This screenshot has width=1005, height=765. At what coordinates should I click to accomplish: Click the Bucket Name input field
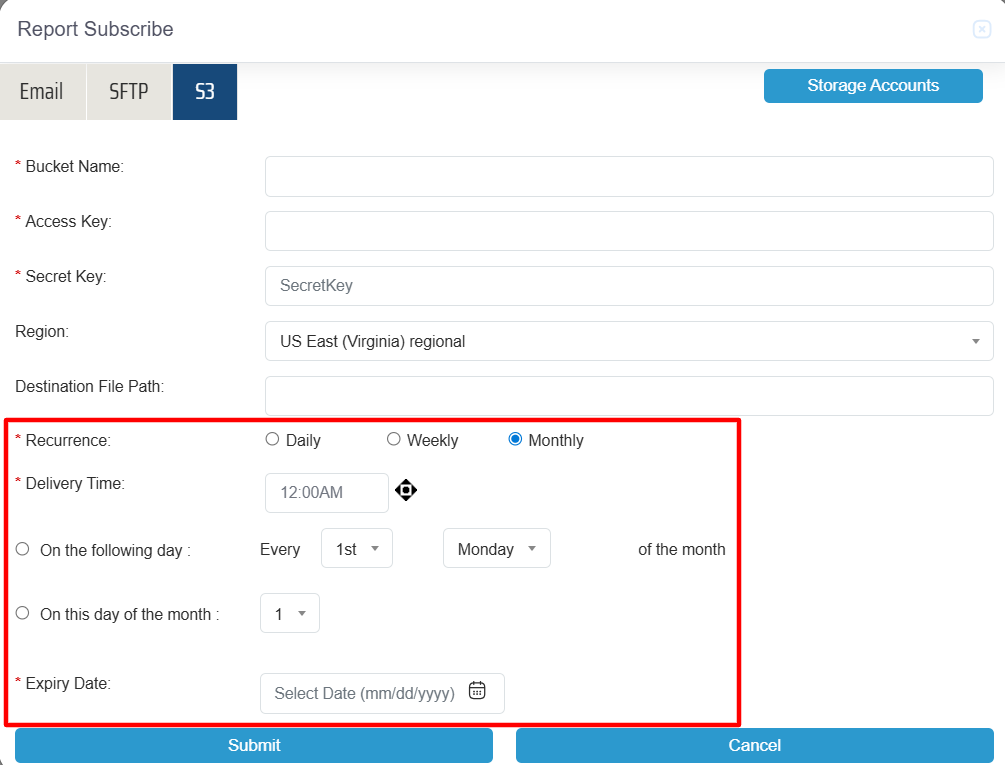[628, 176]
